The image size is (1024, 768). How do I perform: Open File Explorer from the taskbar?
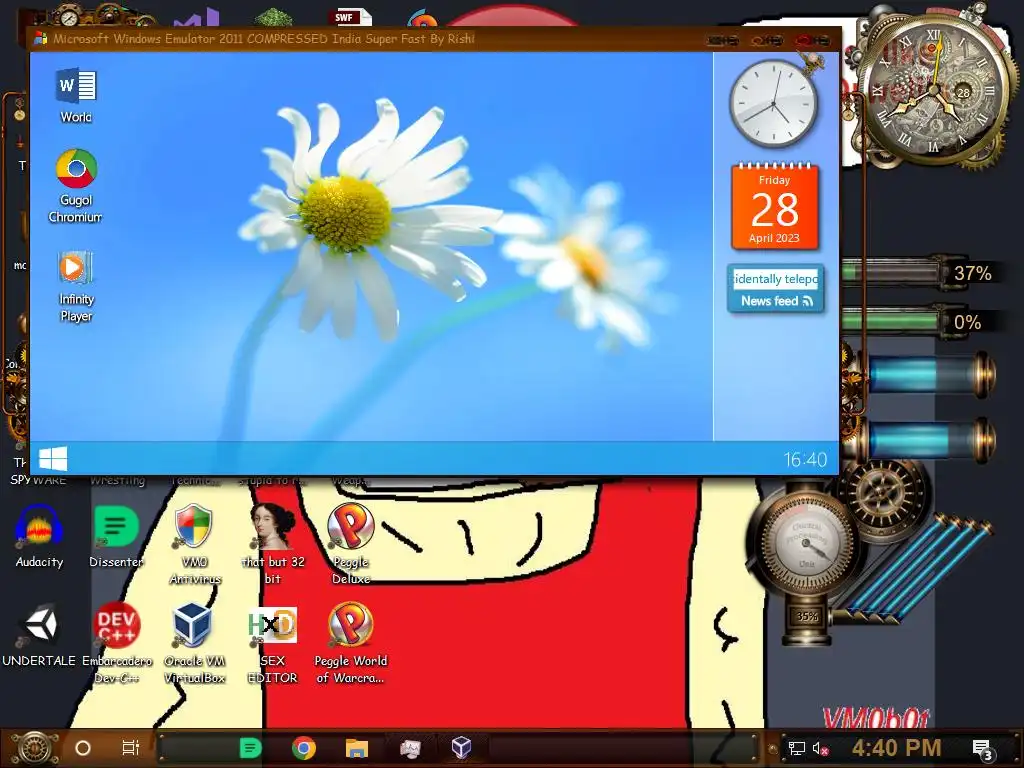(x=357, y=748)
